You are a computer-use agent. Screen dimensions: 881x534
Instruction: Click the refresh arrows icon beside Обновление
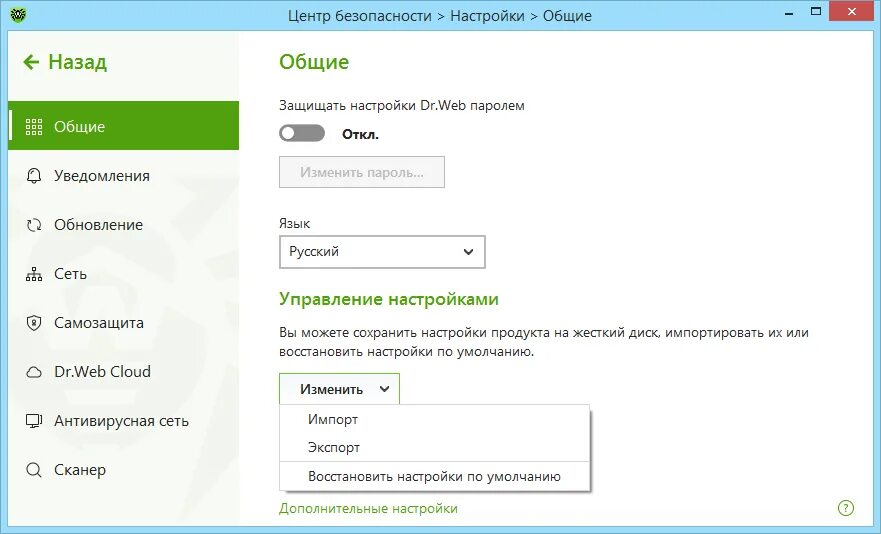click(34, 225)
